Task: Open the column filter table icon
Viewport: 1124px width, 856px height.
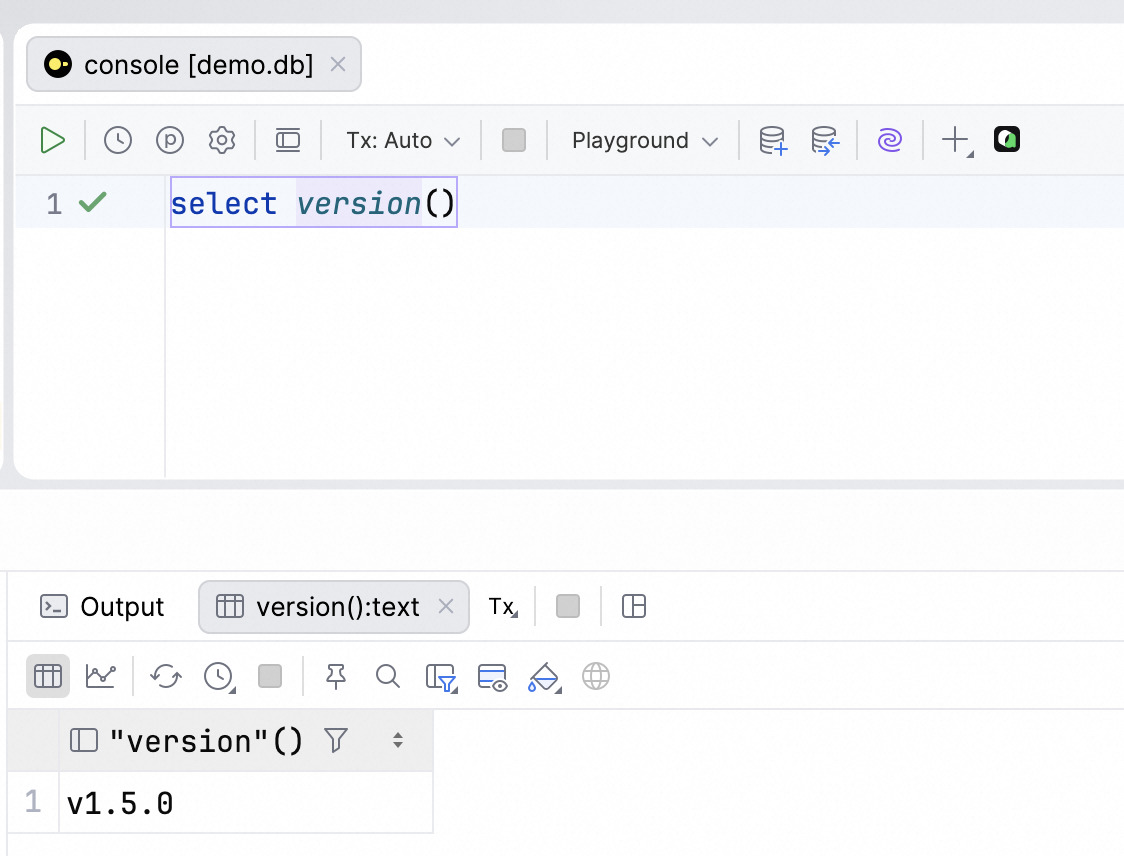Action: point(441,677)
